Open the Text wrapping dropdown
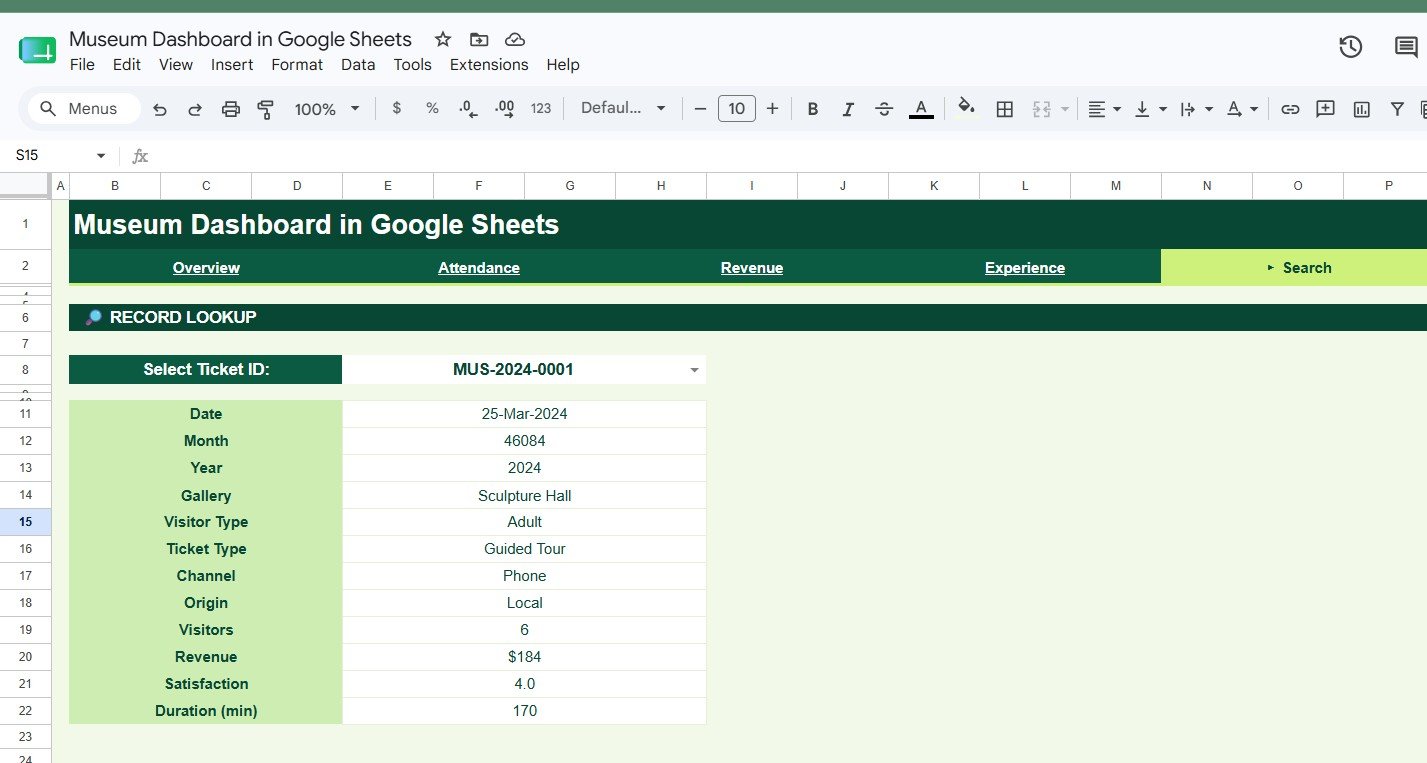1427x763 pixels. pyautogui.click(x=1196, y=109)
